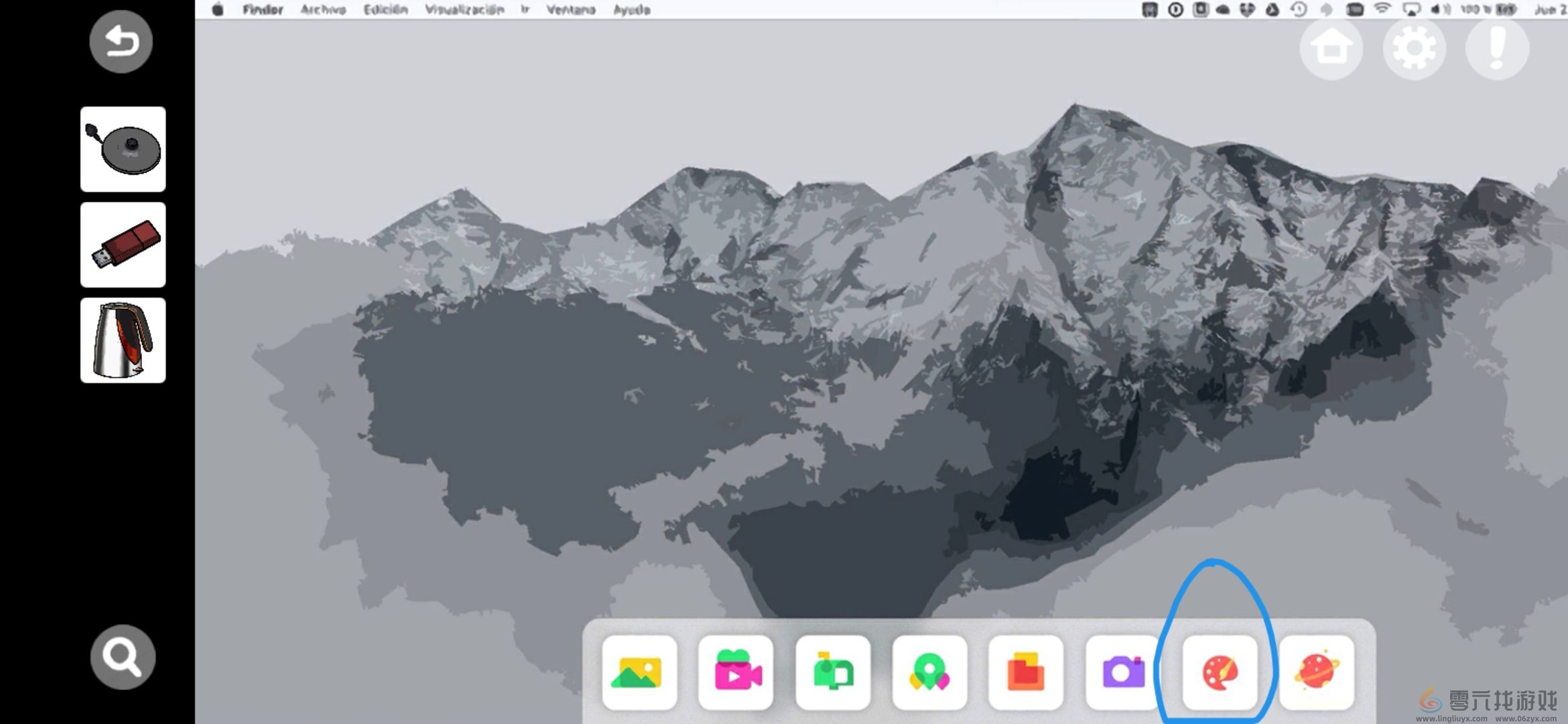Open the photos app in dock
Viewport: 1568px width, 724px height.
(x=639, y=672)
